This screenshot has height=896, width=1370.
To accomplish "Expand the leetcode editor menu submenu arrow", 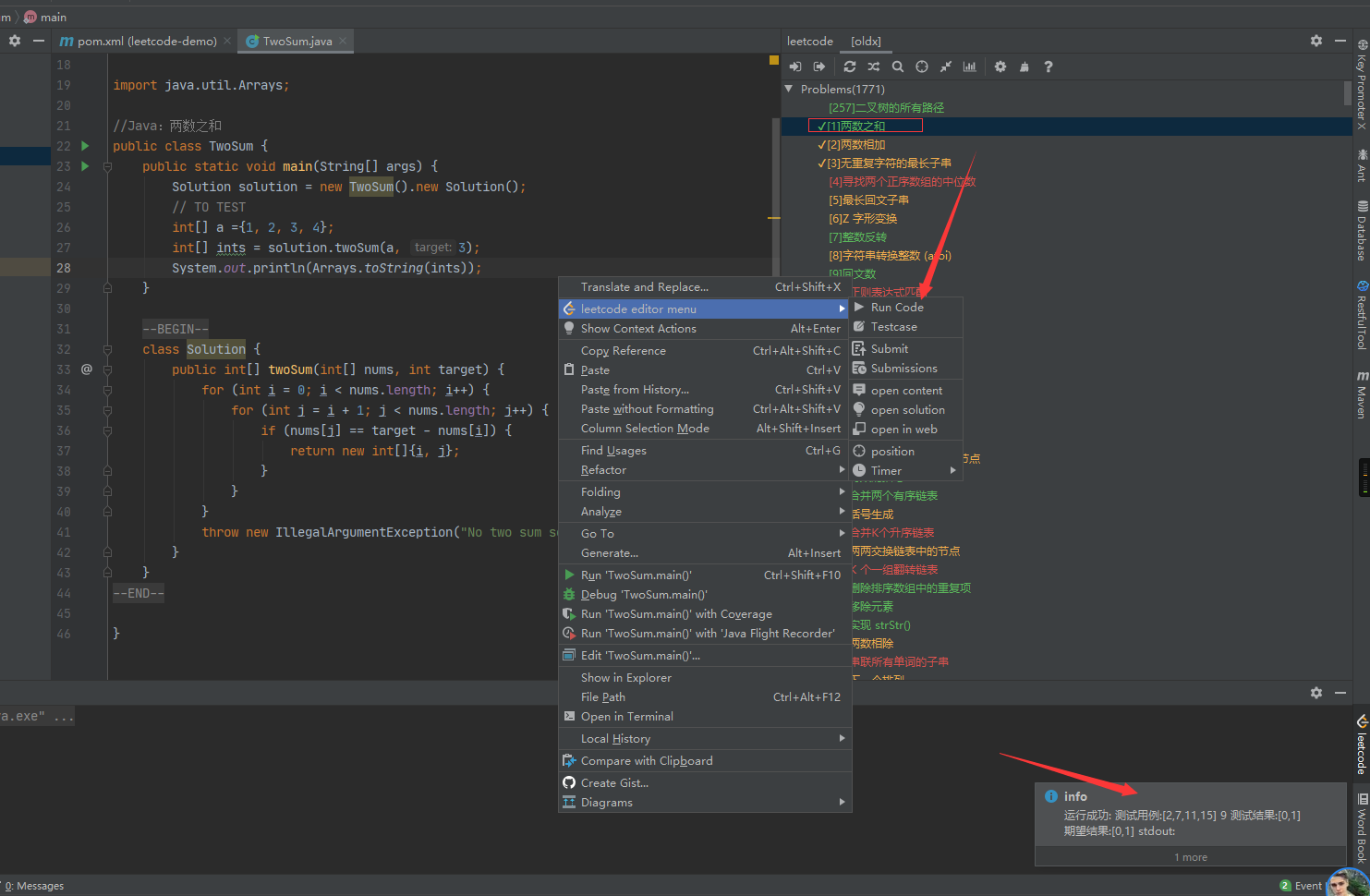I will tap(842, 309).
